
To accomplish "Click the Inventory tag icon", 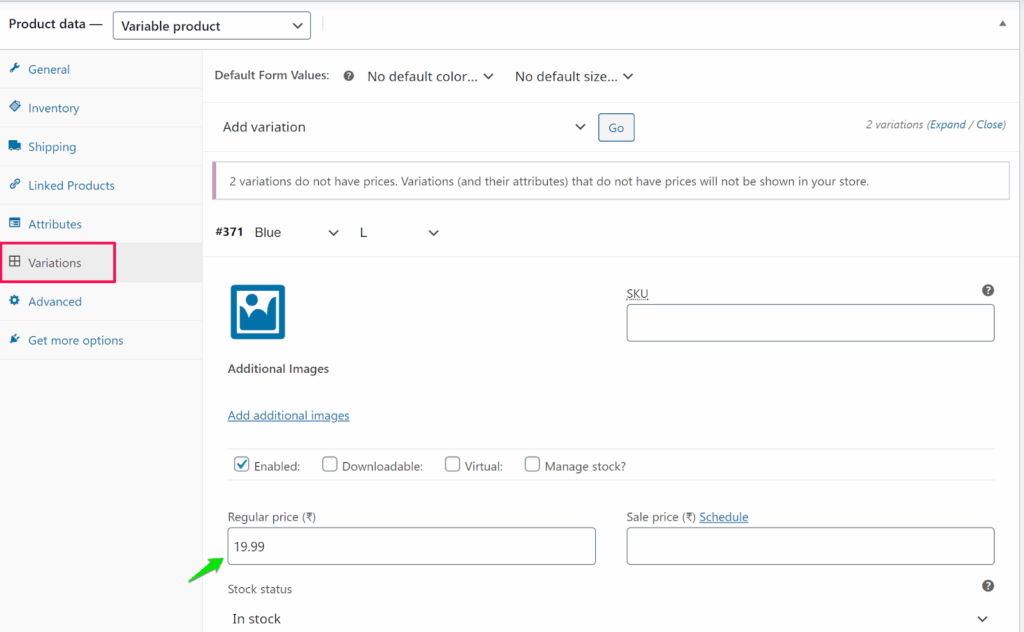I will (15, 107).
